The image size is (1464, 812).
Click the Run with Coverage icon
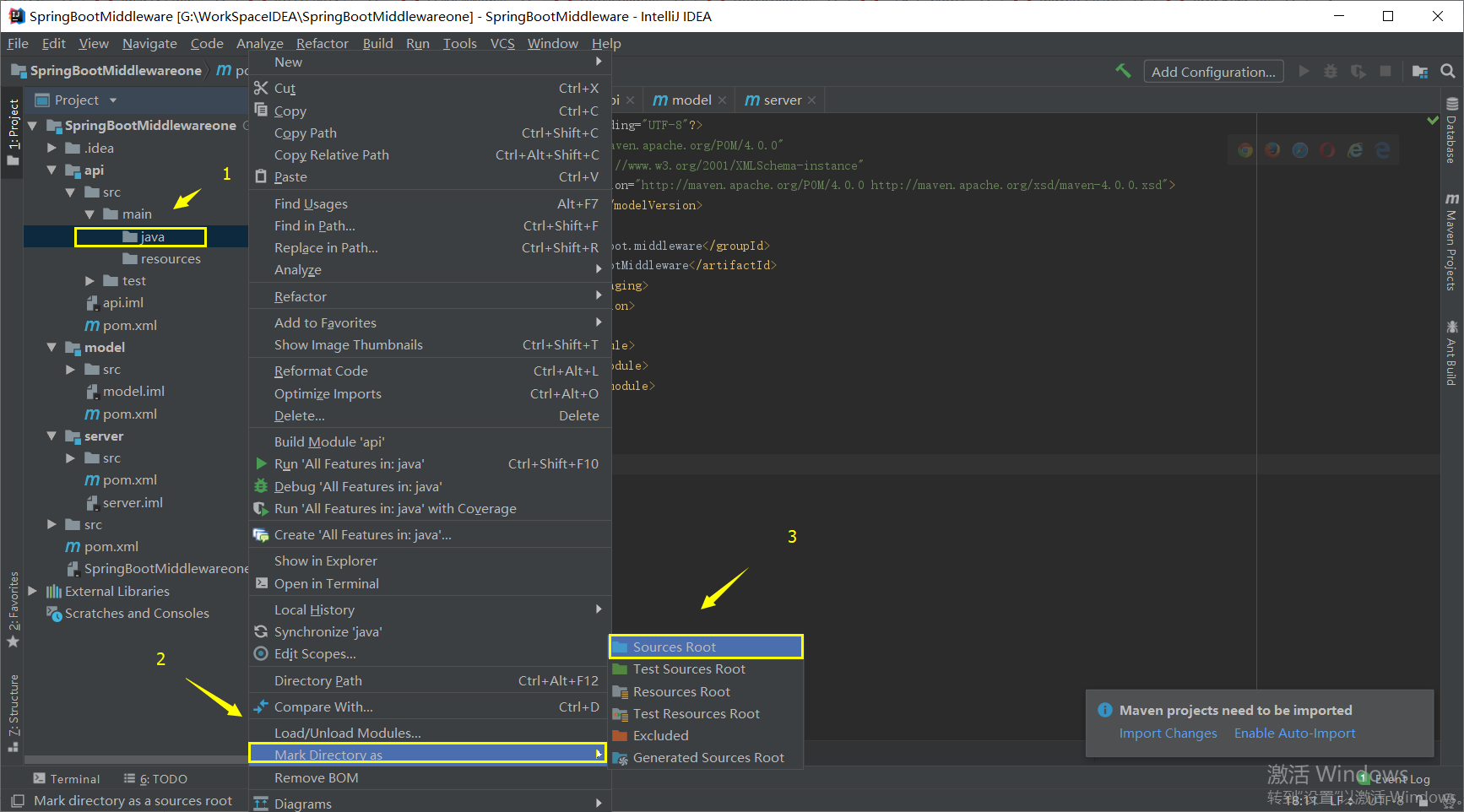[1358, 71]
